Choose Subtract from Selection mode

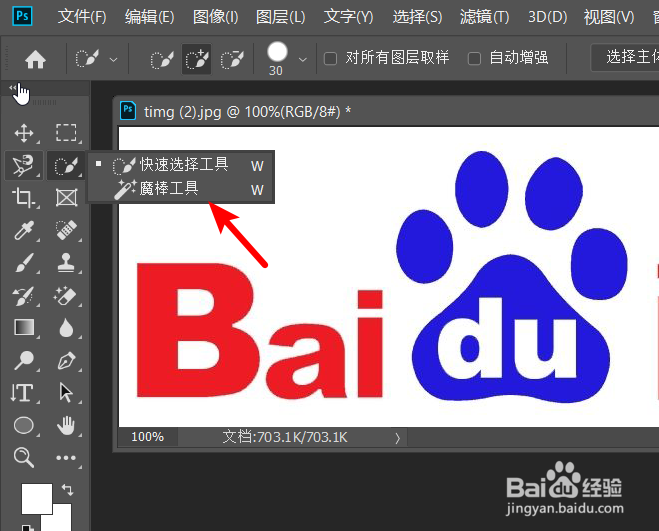(232, 59)
